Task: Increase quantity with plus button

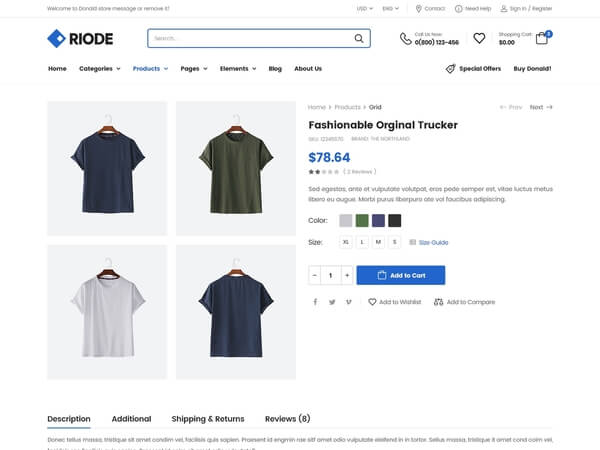Action: tap(347, 275)
